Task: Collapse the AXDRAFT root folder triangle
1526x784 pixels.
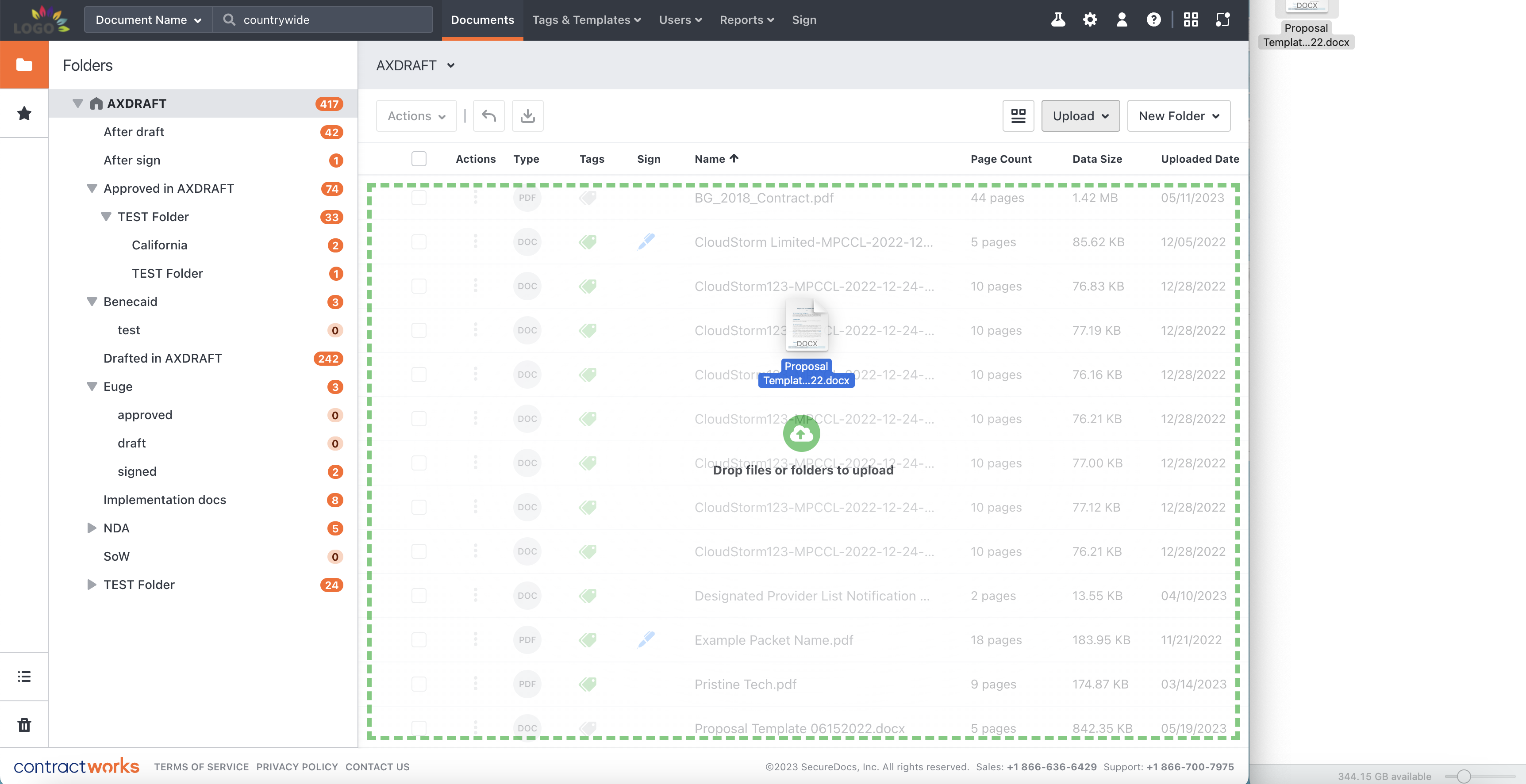Action: 77,103
